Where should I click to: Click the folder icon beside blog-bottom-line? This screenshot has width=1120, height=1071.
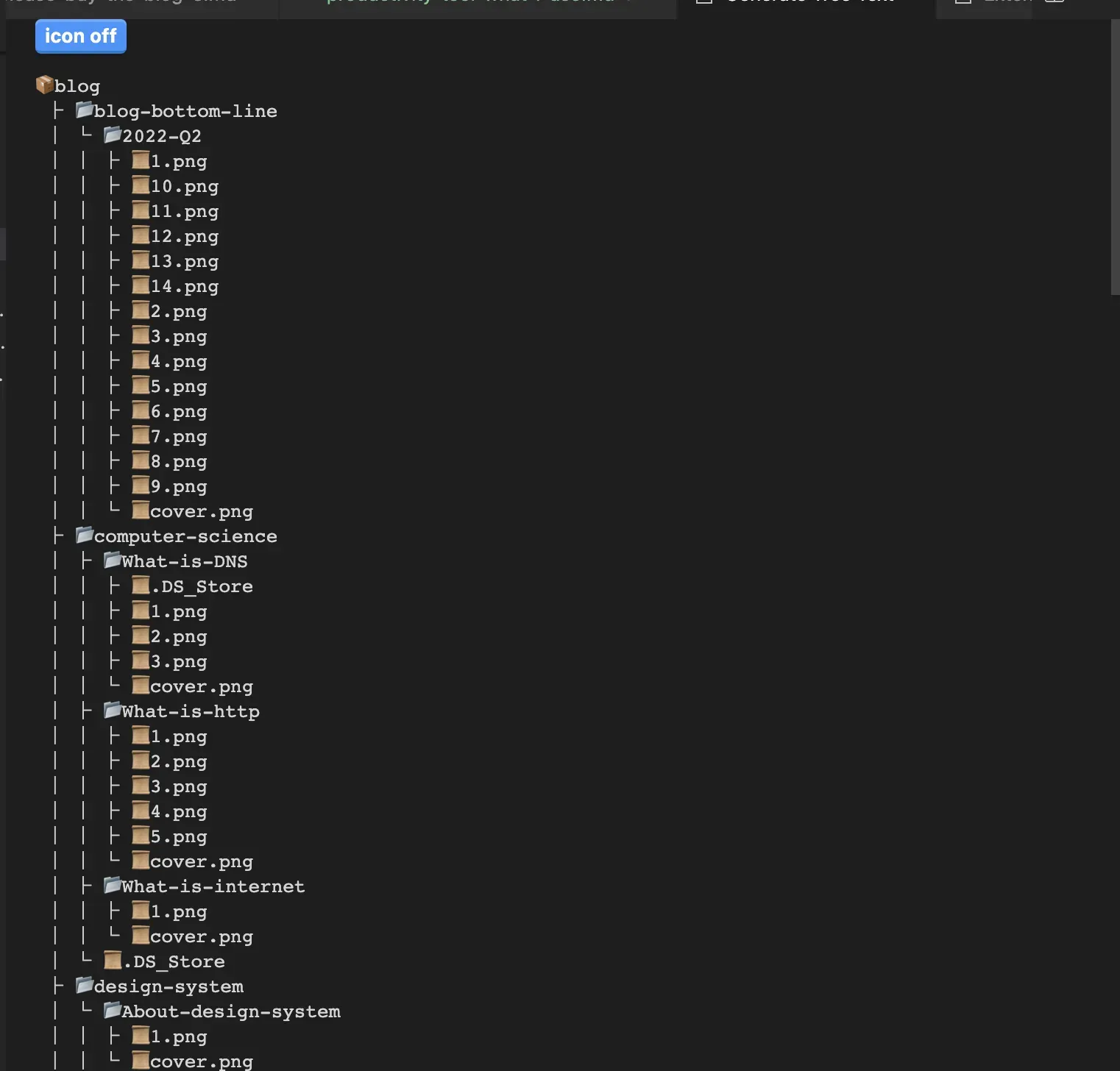(83, 110)
